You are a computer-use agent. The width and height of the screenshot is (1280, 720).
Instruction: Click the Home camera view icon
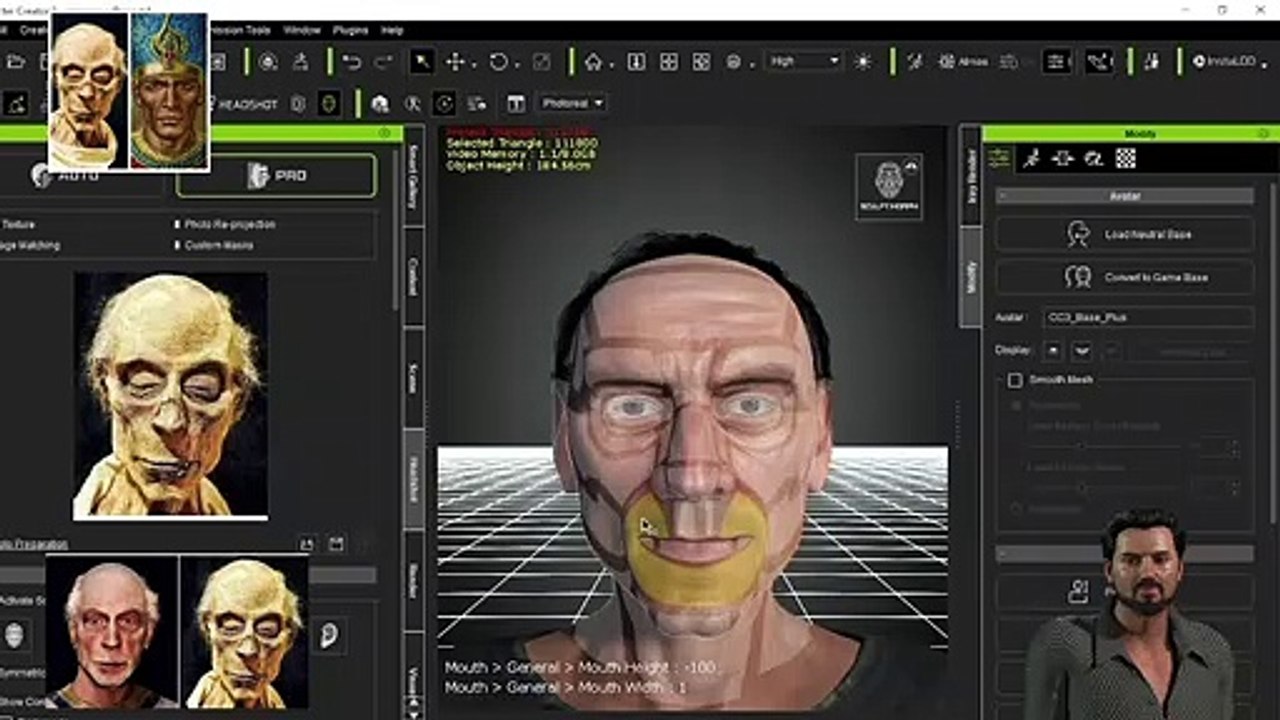(593, 62)
